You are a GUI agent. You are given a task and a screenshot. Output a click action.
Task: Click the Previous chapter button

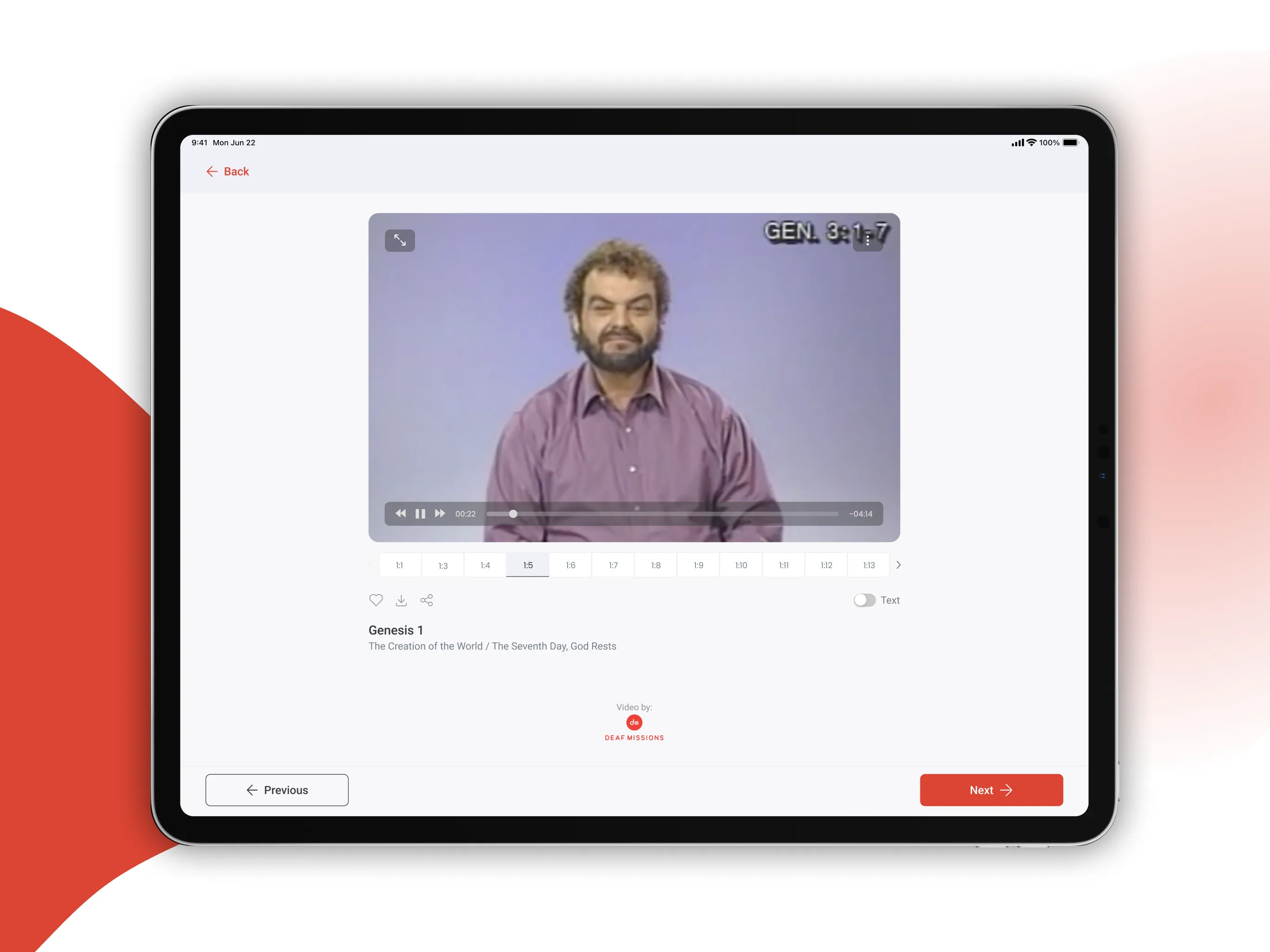[x=279, y=790]
